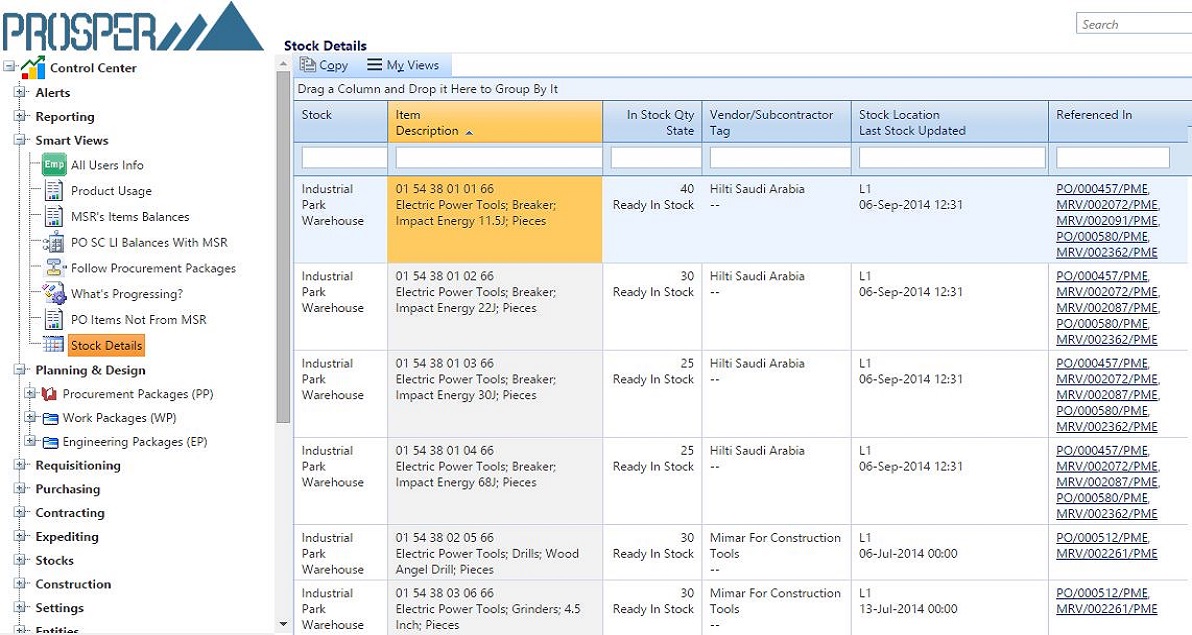Select item cell 01 54 38 01 01 66

pos(495,220)
